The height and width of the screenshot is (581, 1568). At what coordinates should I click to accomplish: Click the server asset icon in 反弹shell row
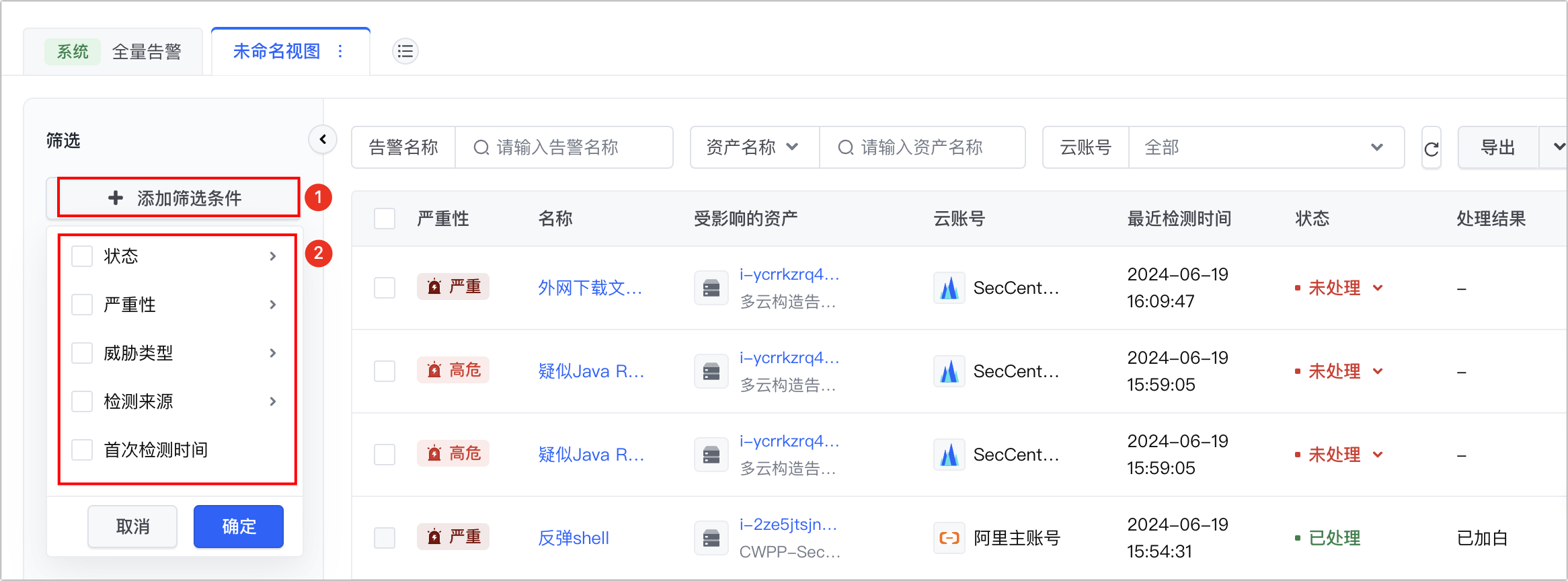[711, 538]
